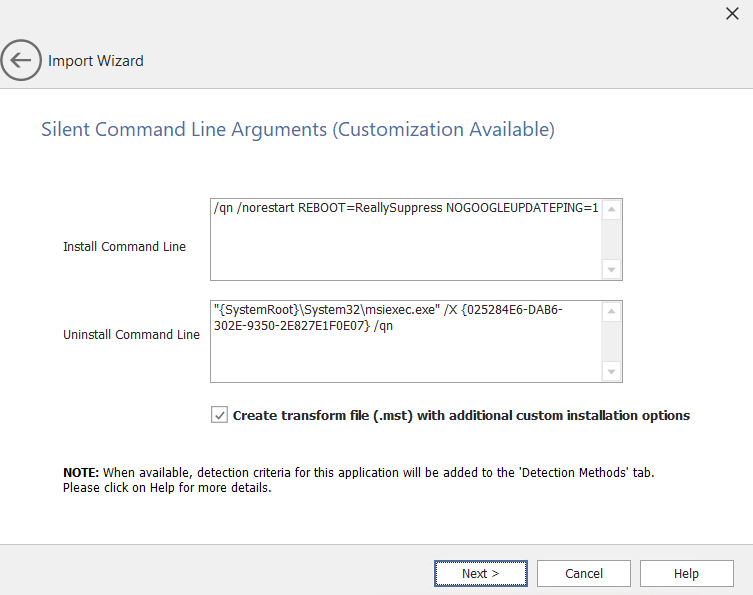Click the 'Install Command Line' label
The image size is (753, 595).
click(124, 246)
